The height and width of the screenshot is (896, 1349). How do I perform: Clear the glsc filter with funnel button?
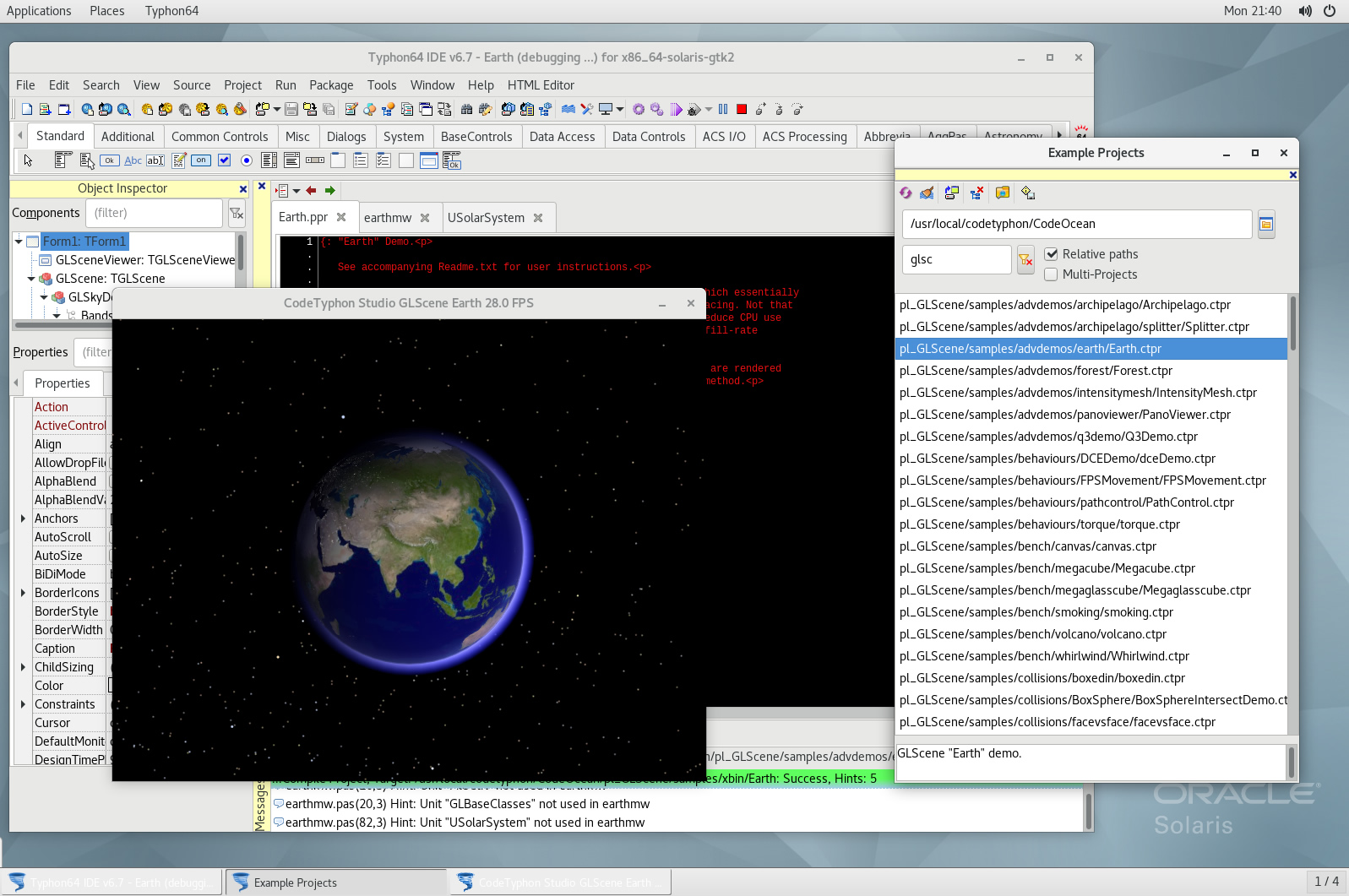[x=1025, y=260]
